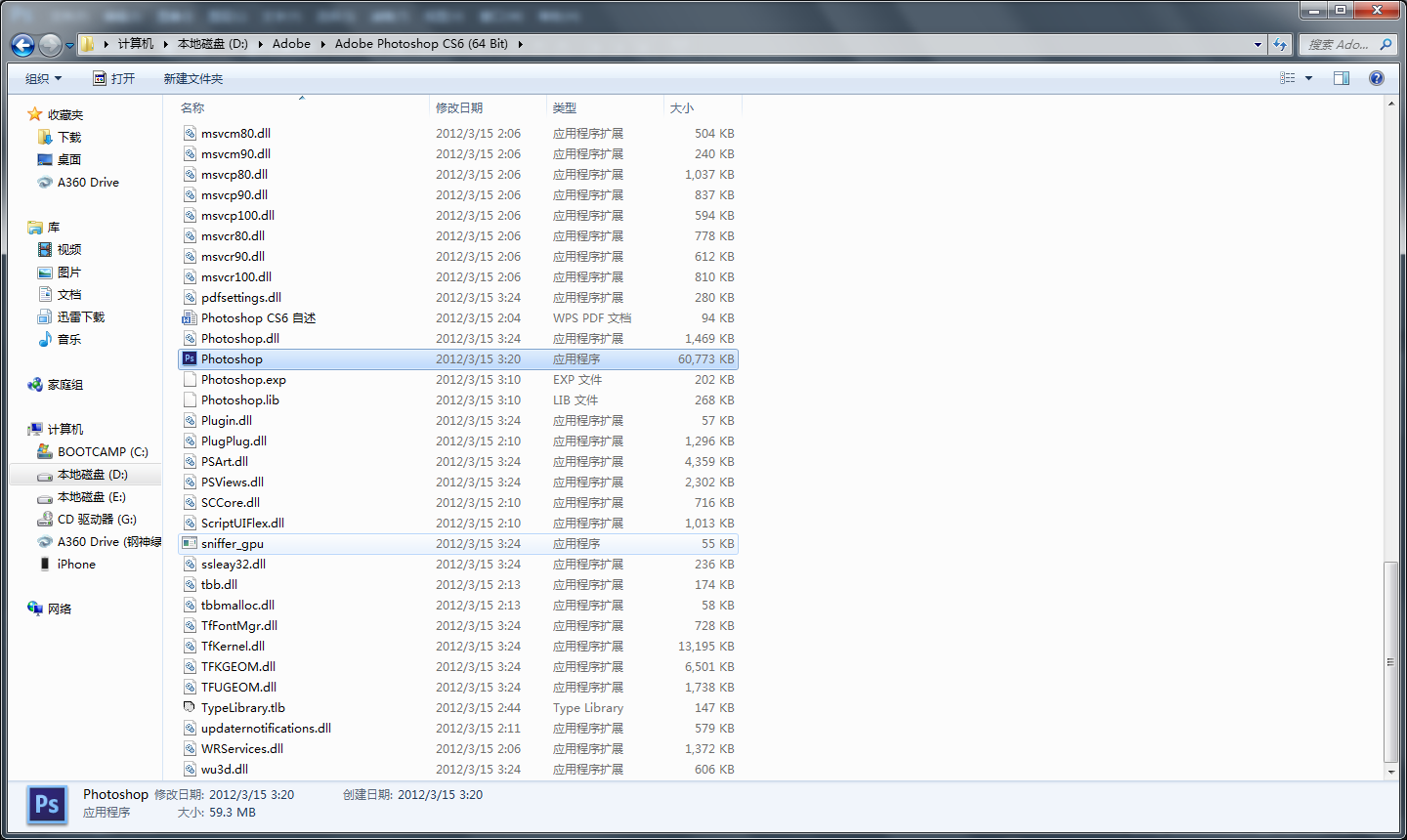Click the file list scroll up arrow
The image size is (1407, 840).
coord(1391,104)
